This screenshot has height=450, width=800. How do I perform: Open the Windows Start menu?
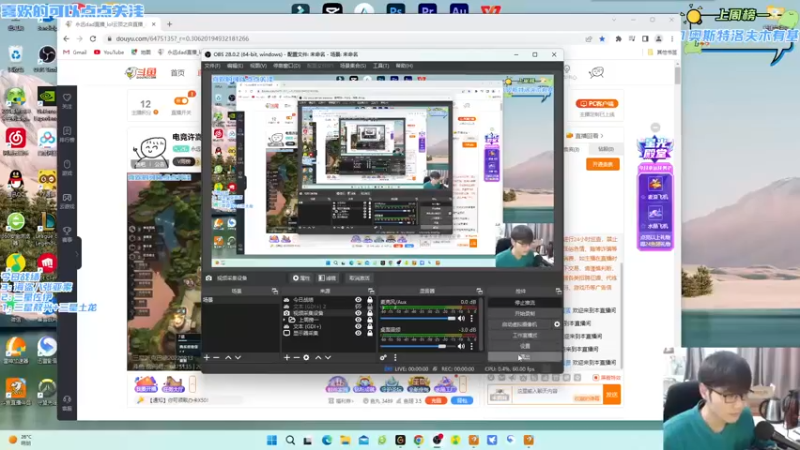272,440
